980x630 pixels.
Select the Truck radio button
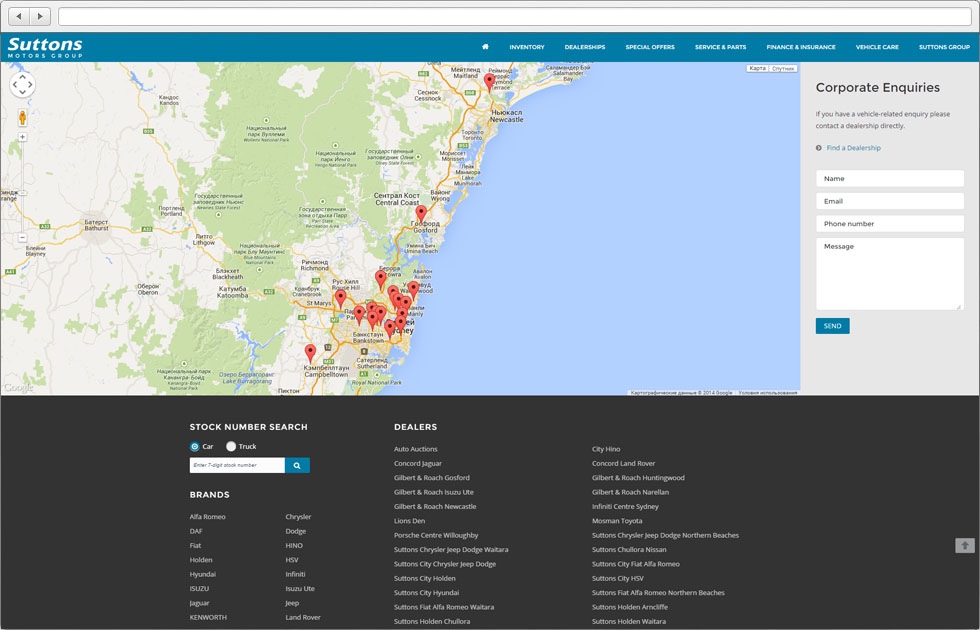(231, 446)
